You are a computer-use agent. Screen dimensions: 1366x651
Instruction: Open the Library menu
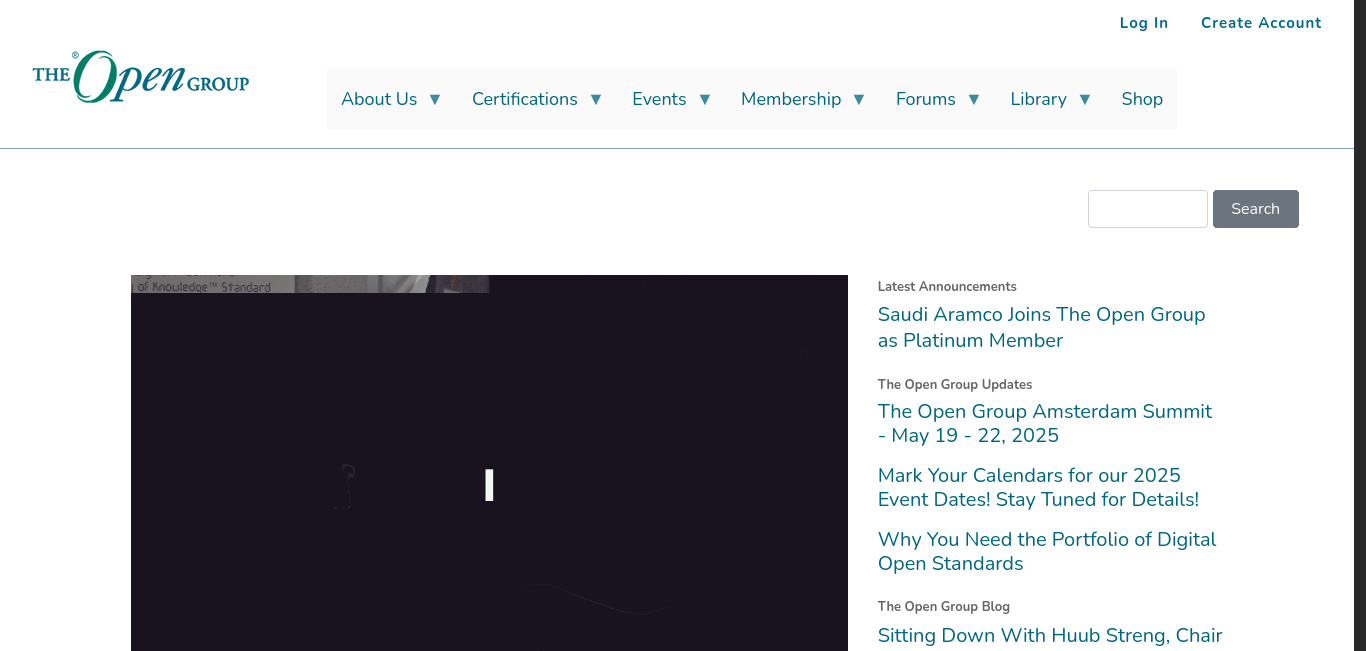(x=1038, y=99)
